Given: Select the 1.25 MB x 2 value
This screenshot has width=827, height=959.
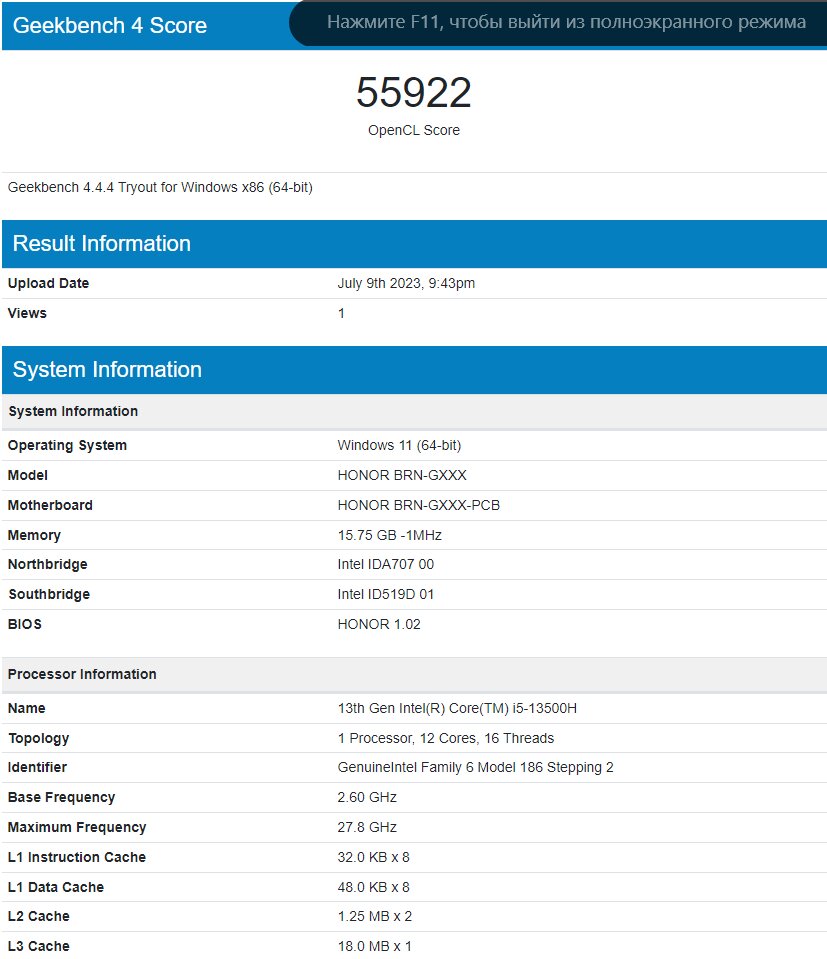Looking at the screenshot, I should 375,916.
